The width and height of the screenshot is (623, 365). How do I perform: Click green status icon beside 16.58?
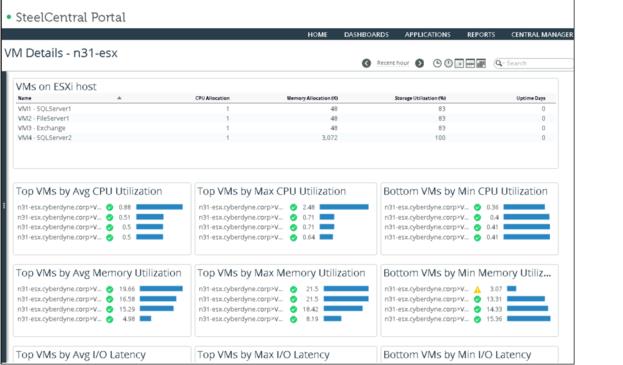(110, 299)
